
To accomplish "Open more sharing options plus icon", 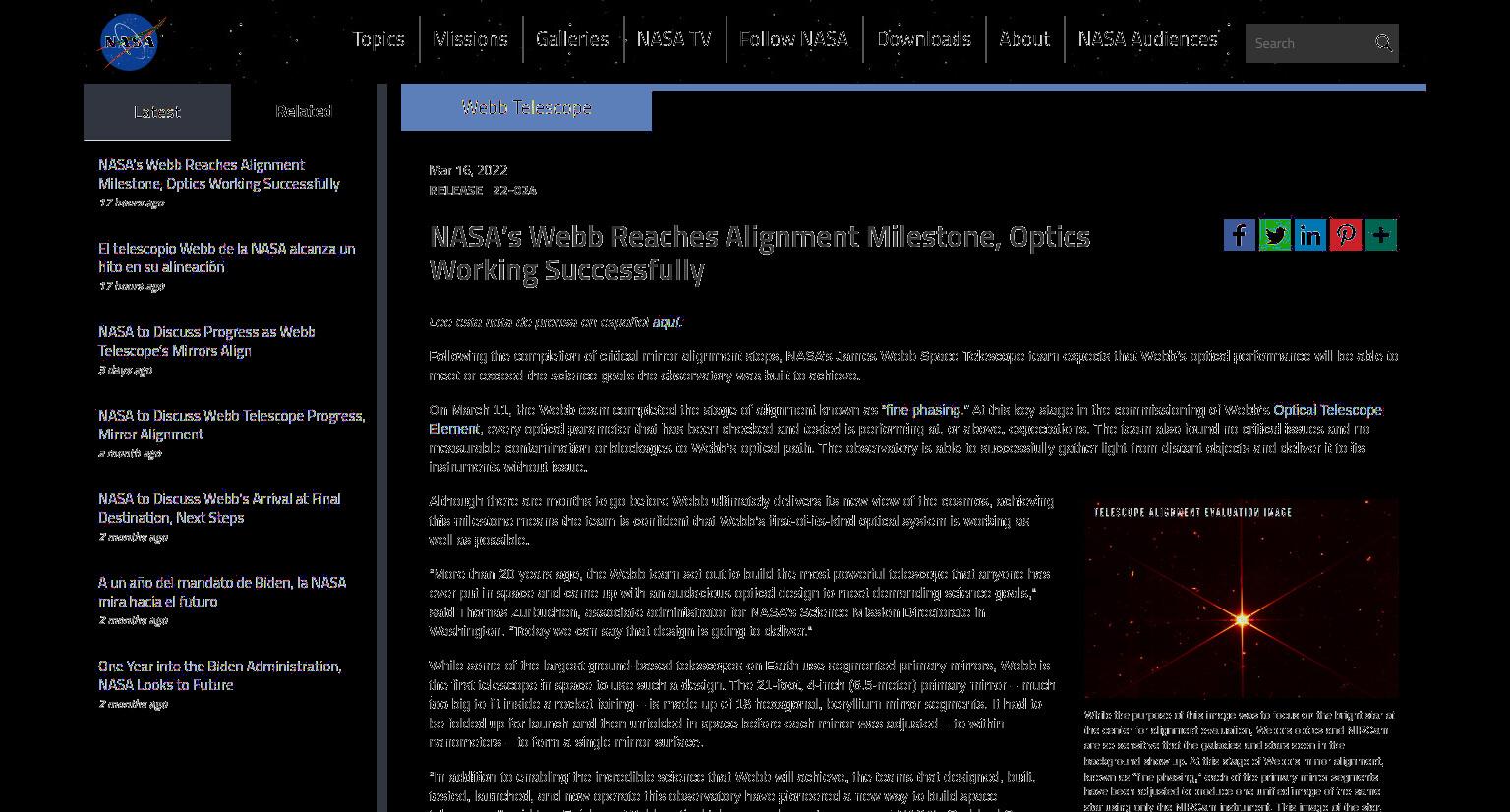I will [x=1381, y=235].
